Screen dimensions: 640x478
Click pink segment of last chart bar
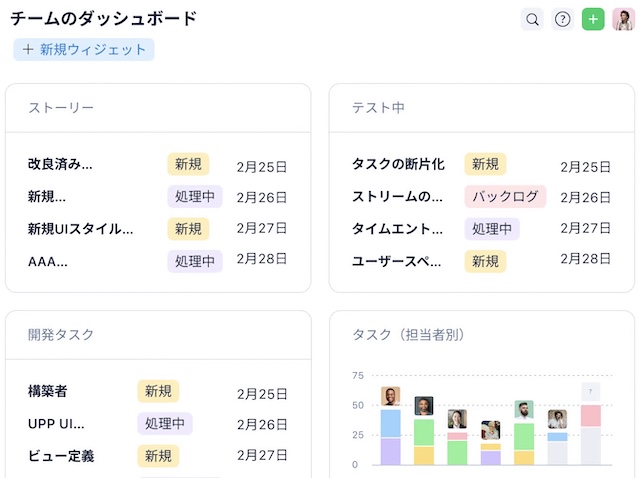pyautogui.click(x=591, y=416)
